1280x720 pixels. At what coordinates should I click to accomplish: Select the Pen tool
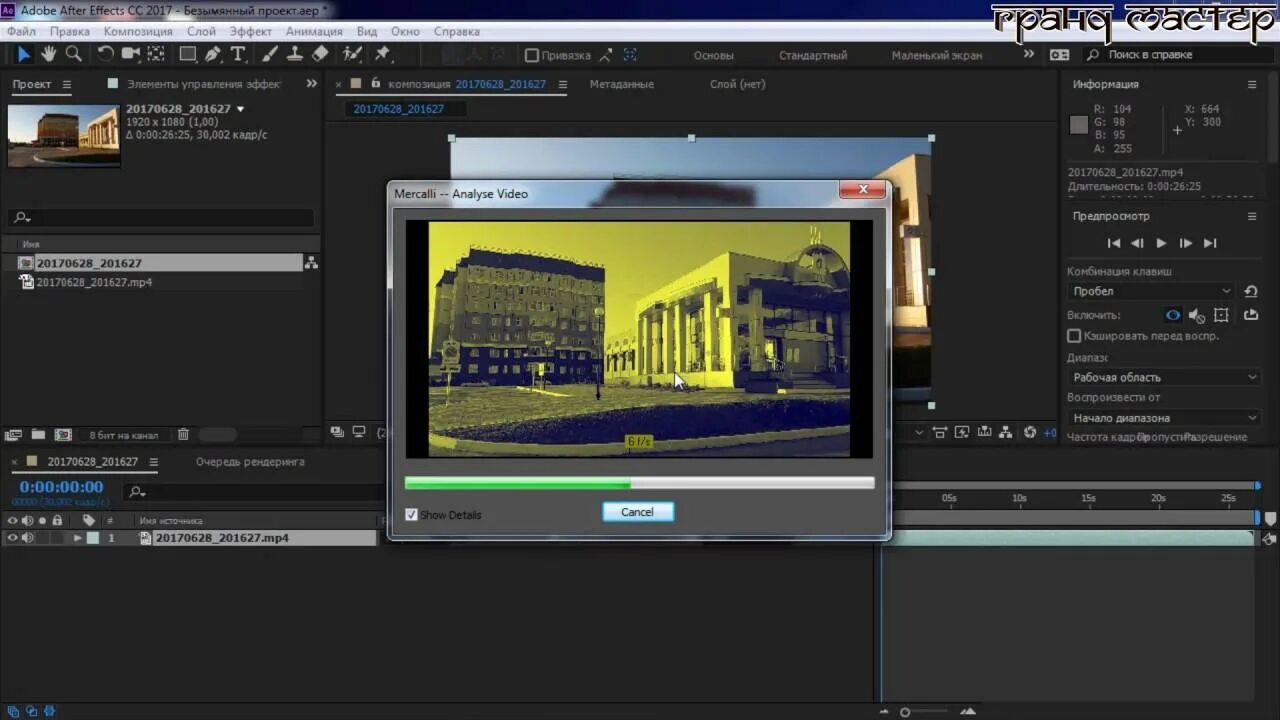pos(212,54)
